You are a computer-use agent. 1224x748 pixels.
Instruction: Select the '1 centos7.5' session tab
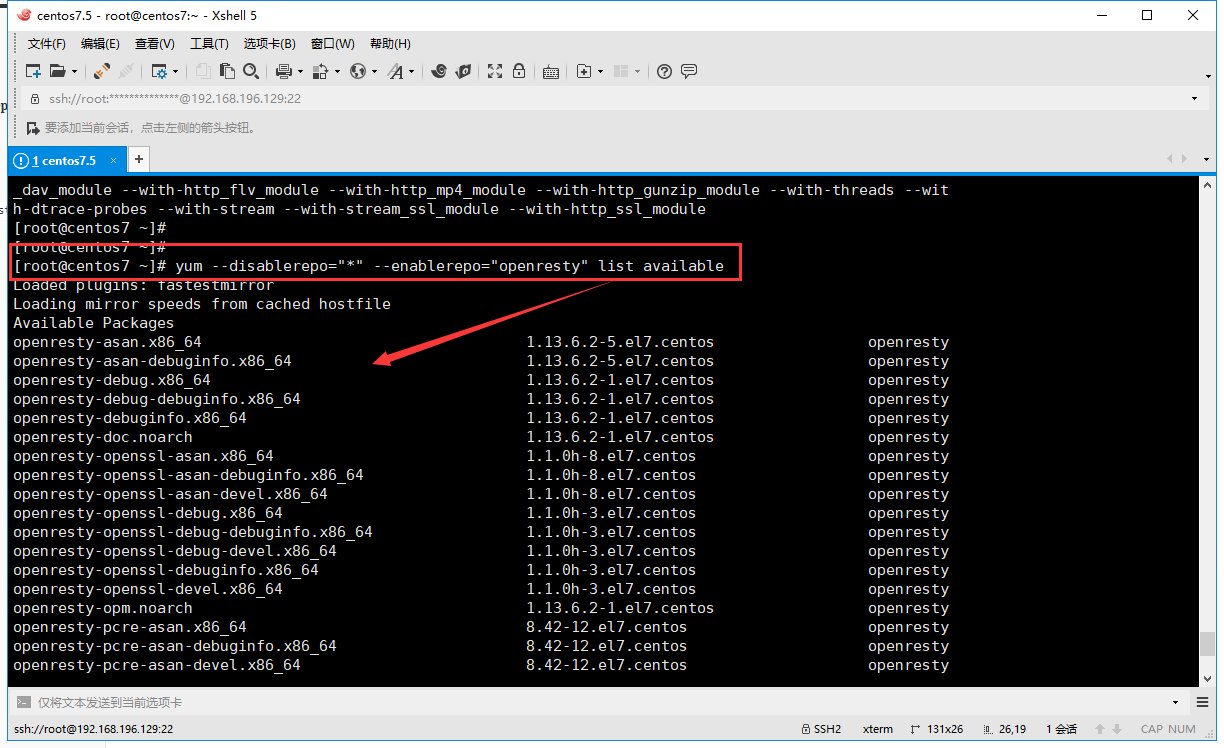pos(66,160)
